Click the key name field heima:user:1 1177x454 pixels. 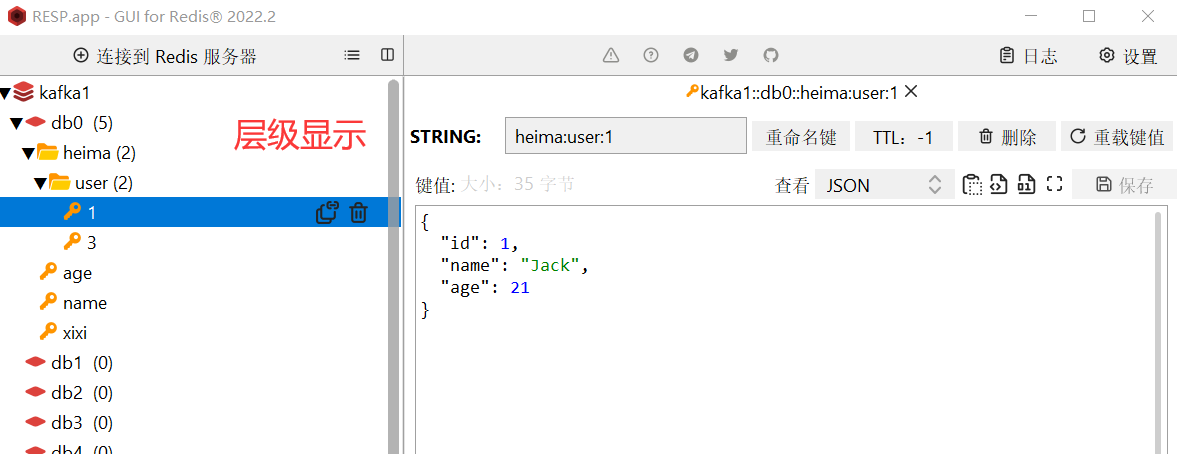(x=625, y=137)
